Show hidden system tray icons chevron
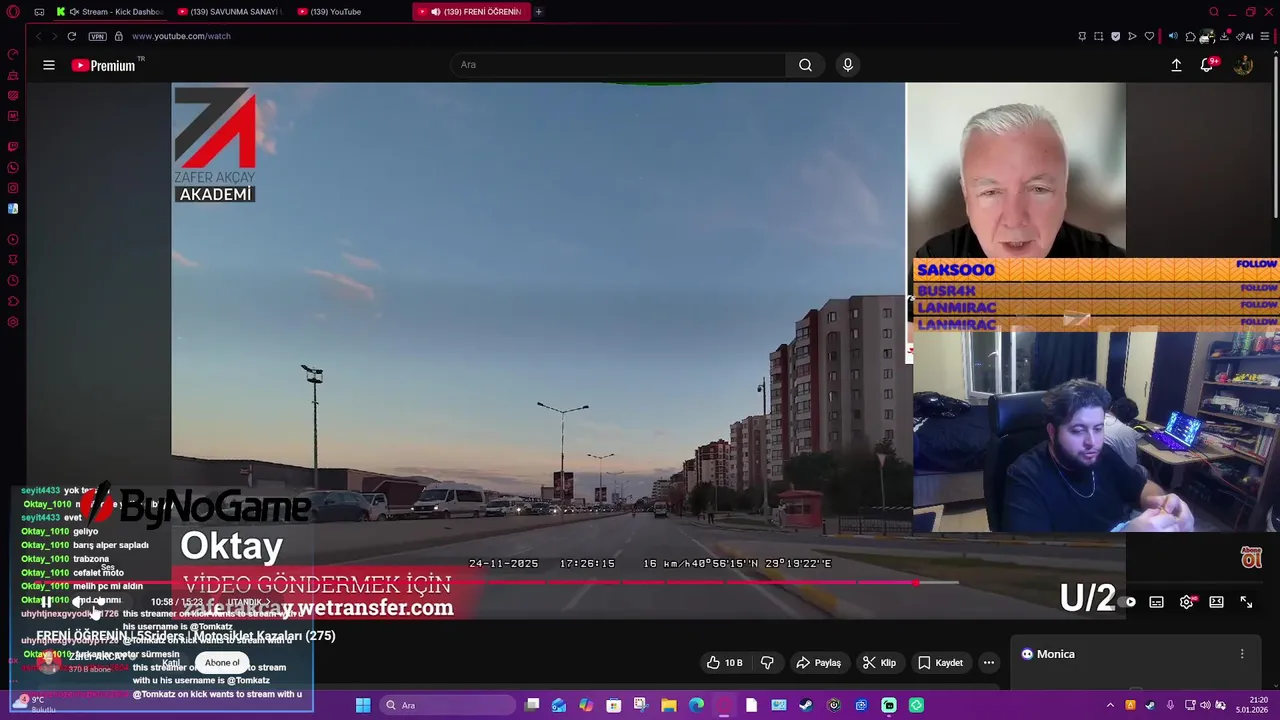Image resolution: width=1280 pixels, height=720 pixels. [1110, 705]
